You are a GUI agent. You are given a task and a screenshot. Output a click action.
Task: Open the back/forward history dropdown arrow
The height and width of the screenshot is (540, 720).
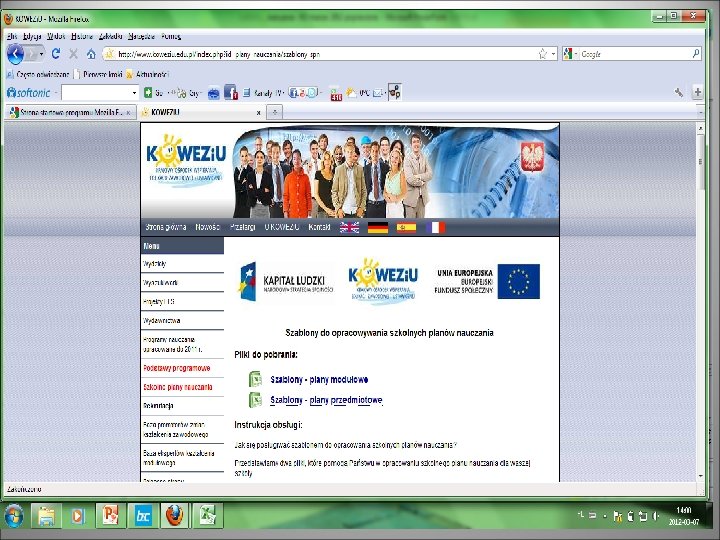click(41, 54)
